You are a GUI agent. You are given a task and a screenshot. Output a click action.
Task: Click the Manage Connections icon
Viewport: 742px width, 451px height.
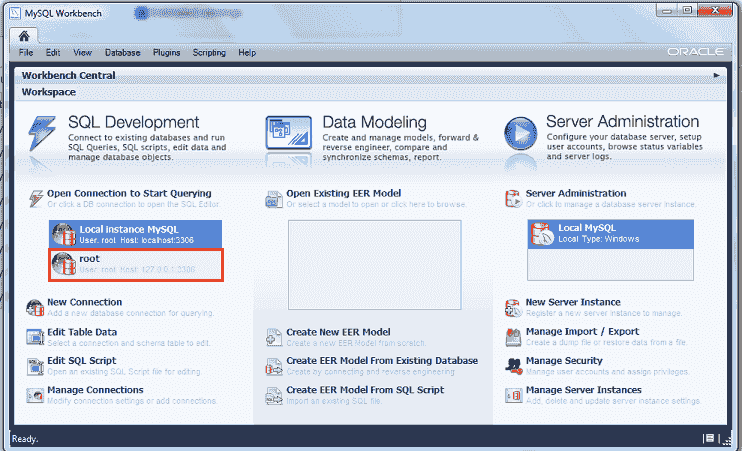[x=35, y=395]
